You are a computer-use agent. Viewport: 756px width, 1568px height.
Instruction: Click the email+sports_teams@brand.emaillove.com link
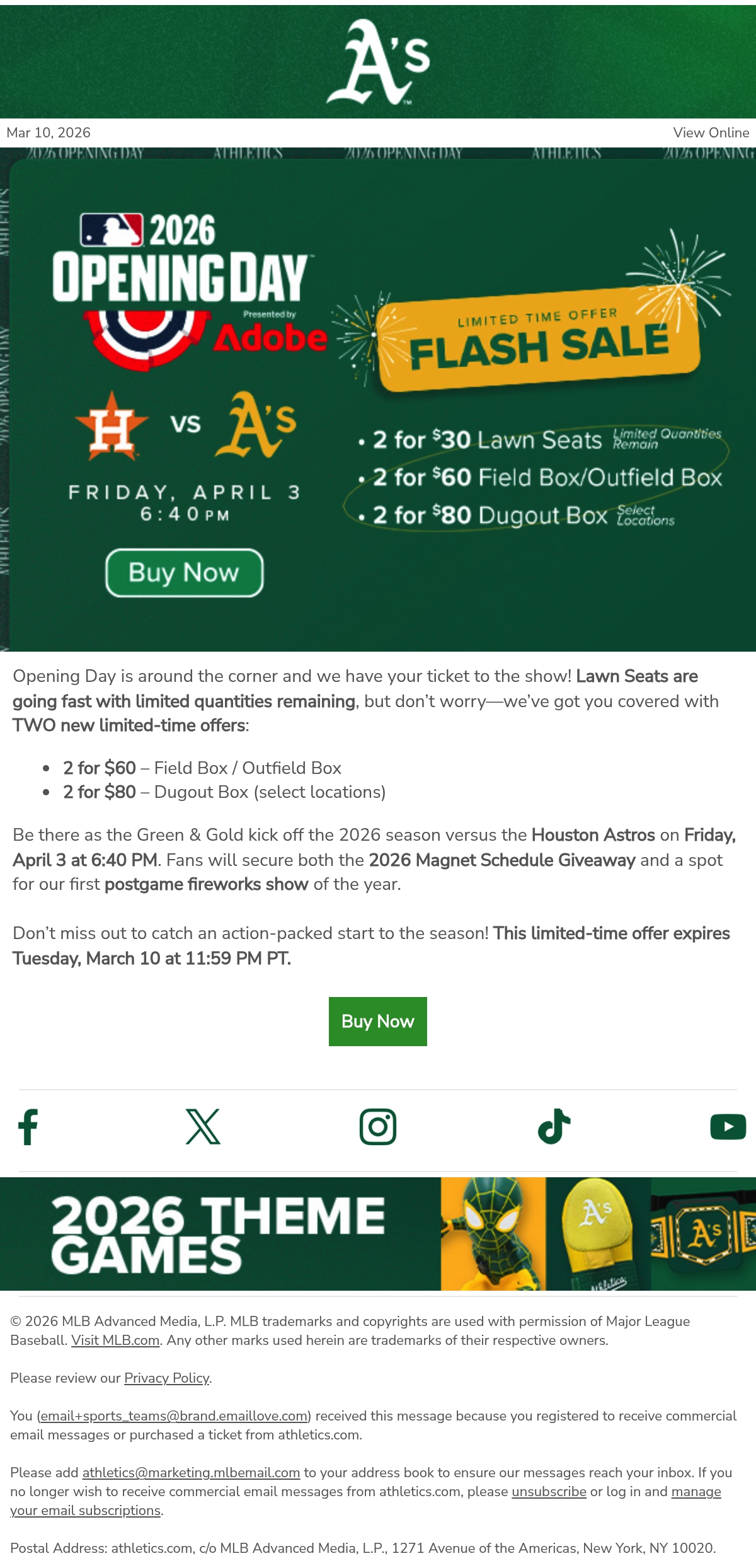[174, 1416]
